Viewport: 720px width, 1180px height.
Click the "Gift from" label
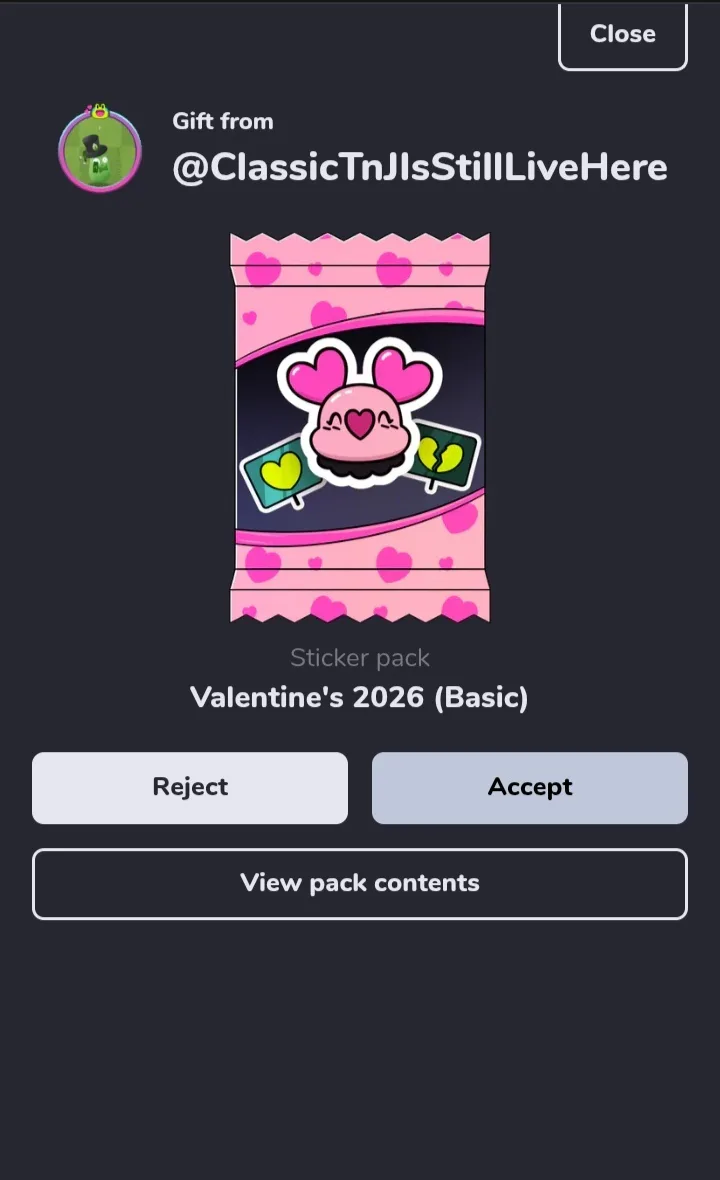223,121
